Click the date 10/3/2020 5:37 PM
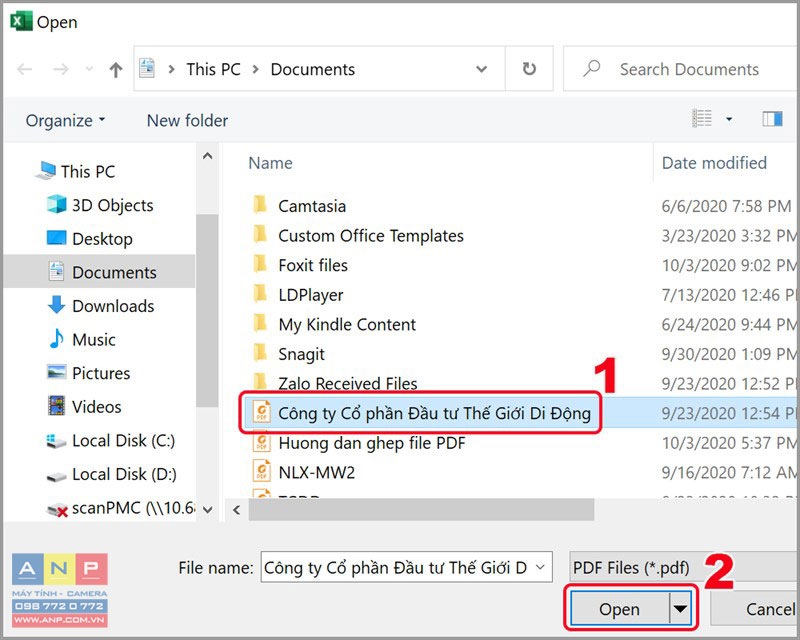Image resolution: width=800 pixels, height=640 pixels. click(730, 442)
